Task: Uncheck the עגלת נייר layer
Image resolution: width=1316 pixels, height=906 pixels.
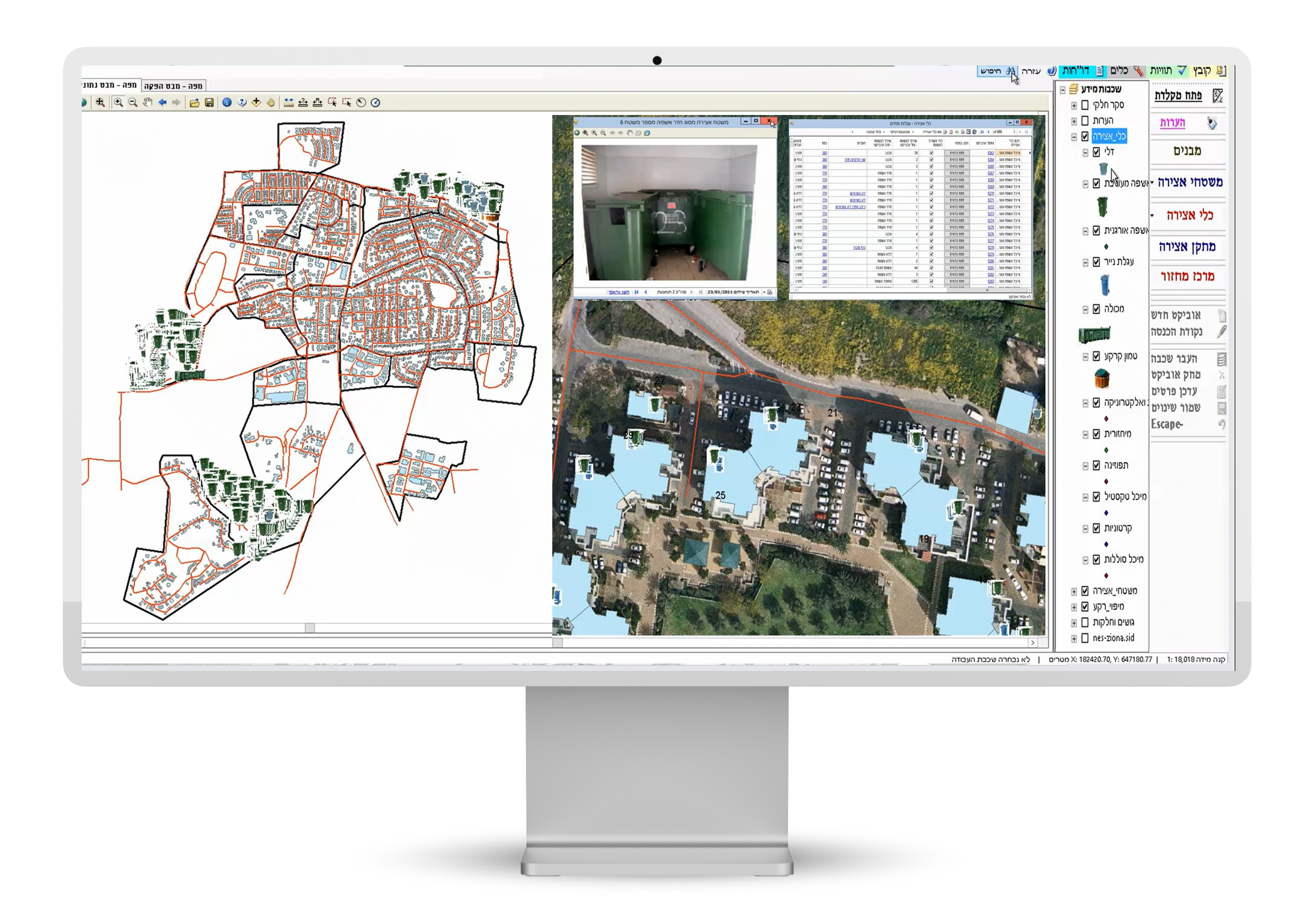Action: point(1097,261)
